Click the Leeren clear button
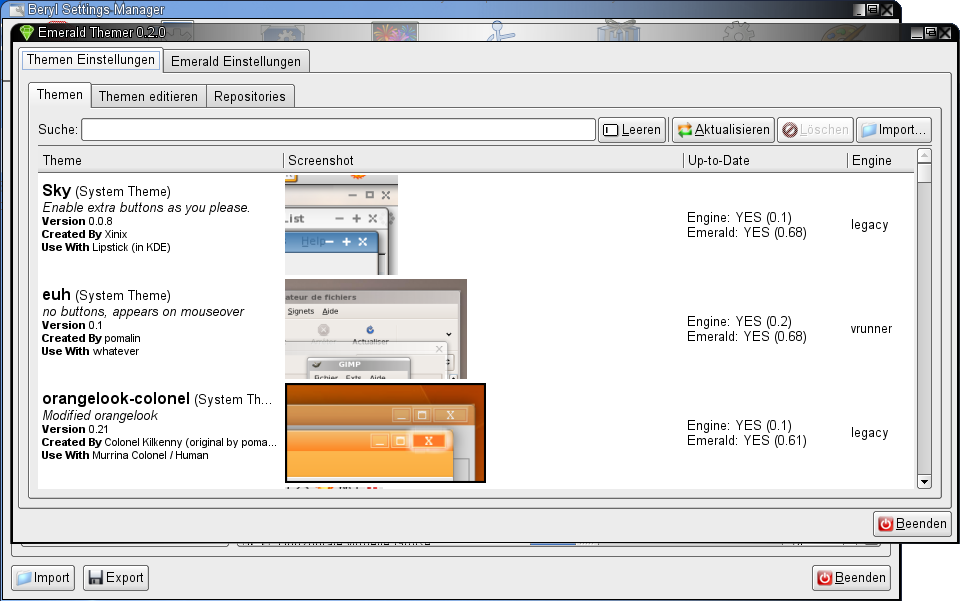Viewport: 960px width, 601px height. click(x=632, y=130)
